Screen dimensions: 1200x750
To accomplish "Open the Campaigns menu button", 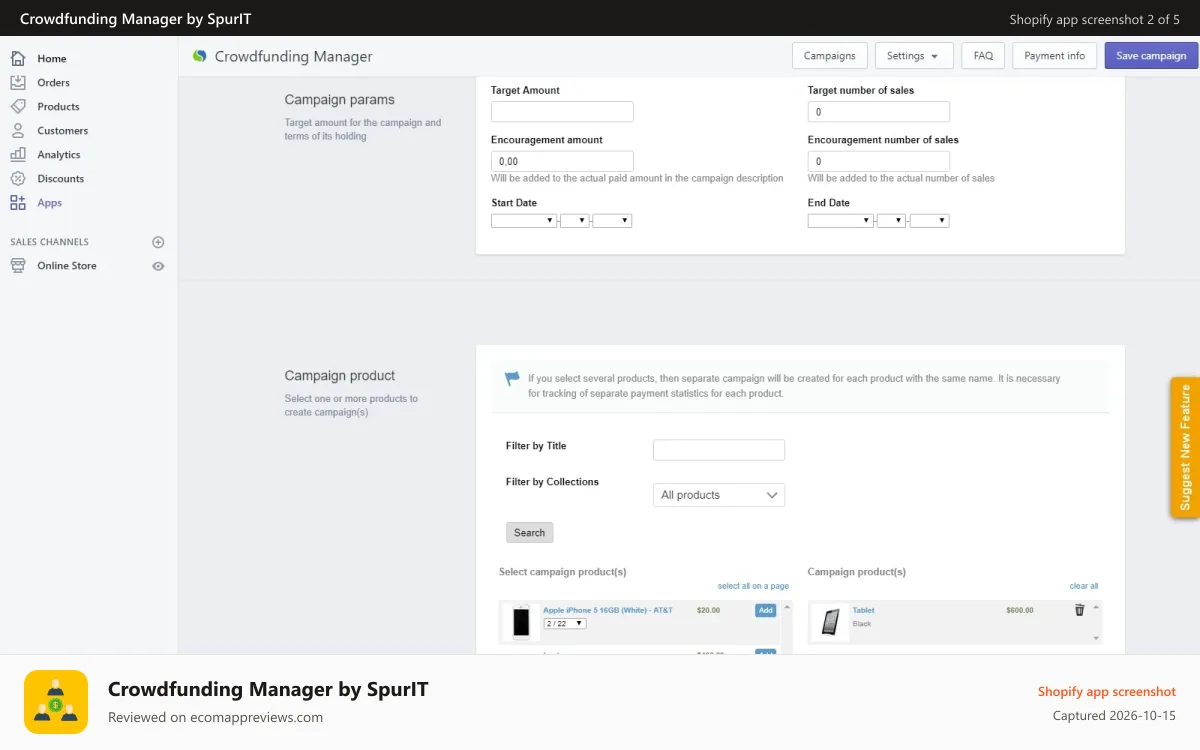I will point(830,56).
